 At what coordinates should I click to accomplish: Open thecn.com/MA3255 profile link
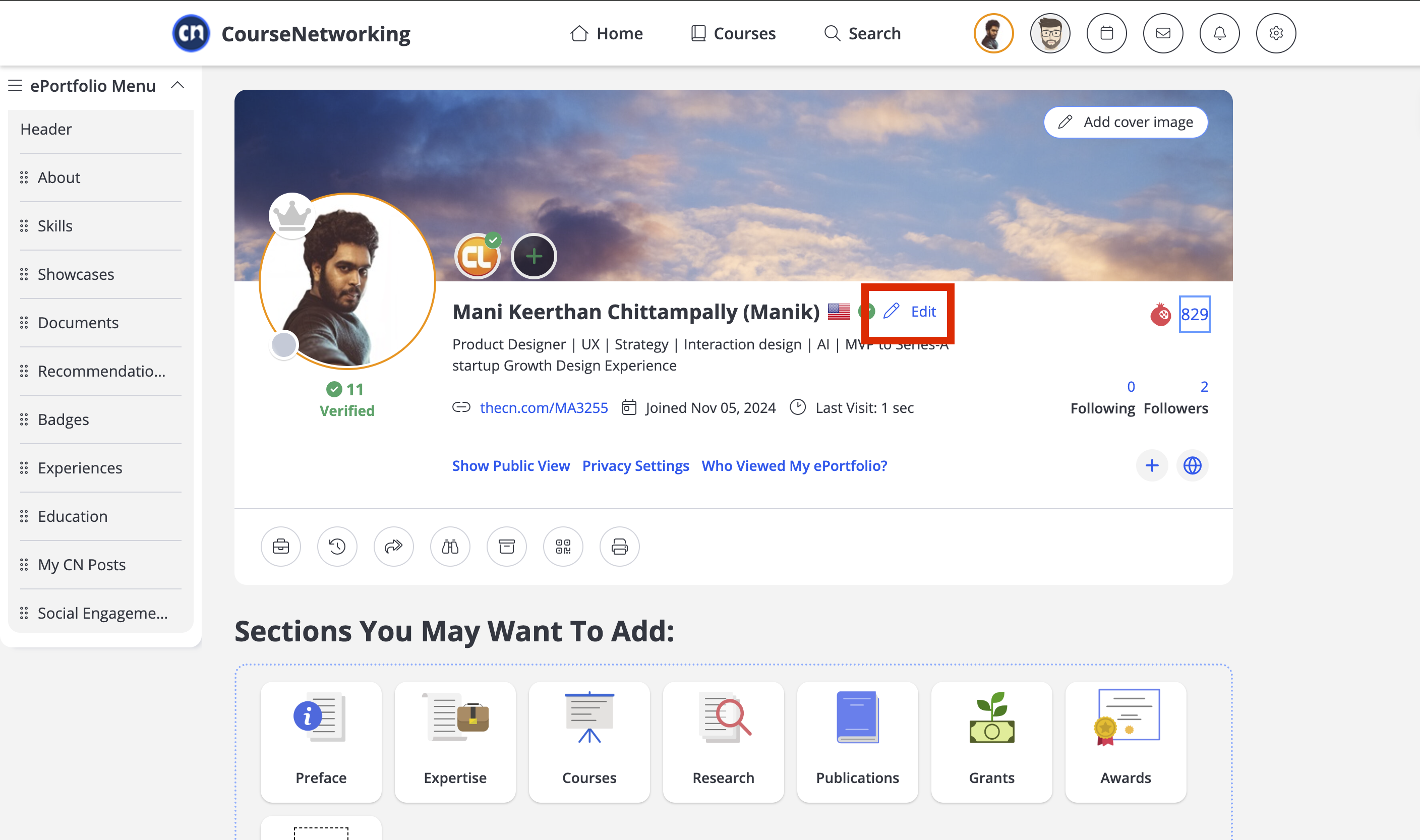pos(544,407)
